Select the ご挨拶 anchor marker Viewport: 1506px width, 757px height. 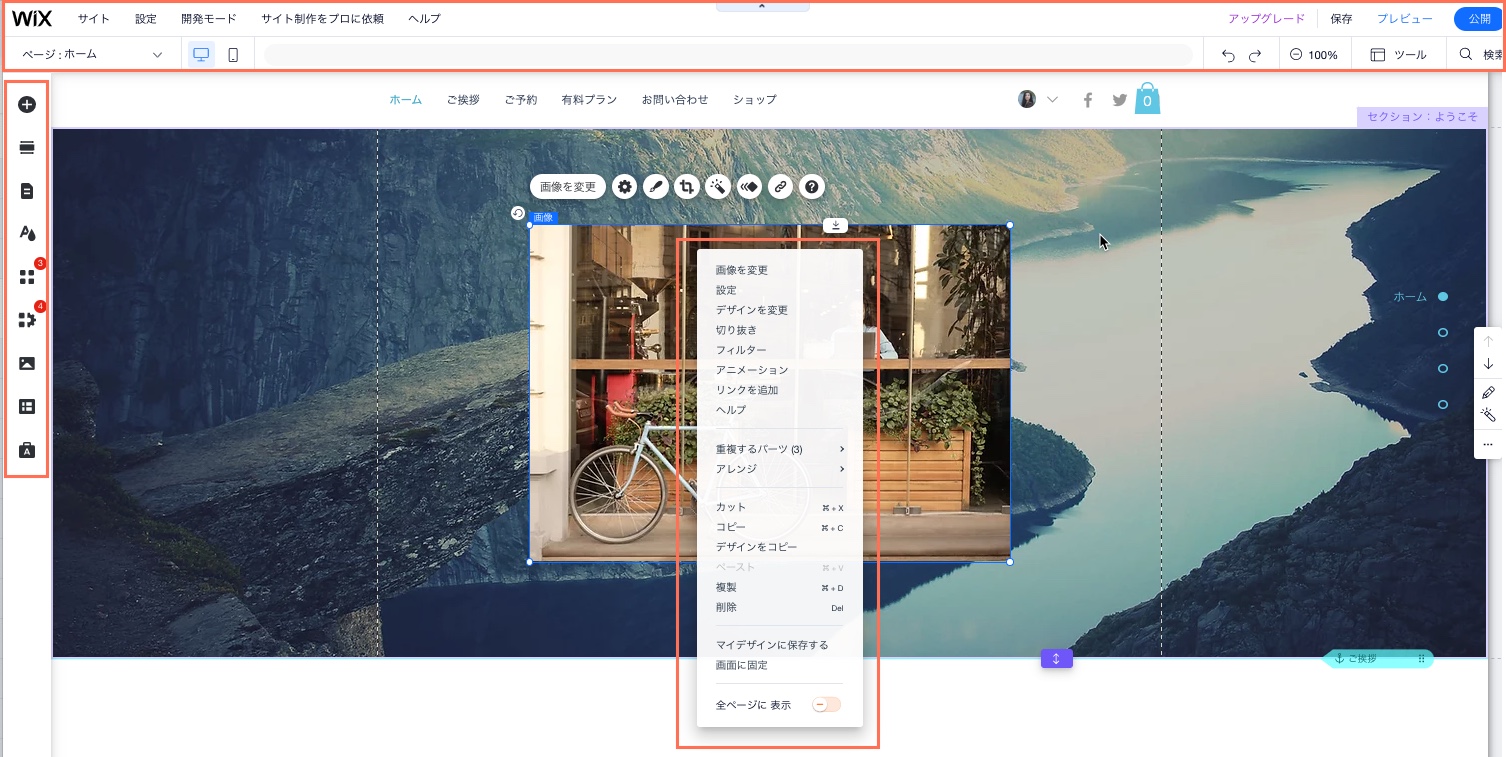point(1379,658)
